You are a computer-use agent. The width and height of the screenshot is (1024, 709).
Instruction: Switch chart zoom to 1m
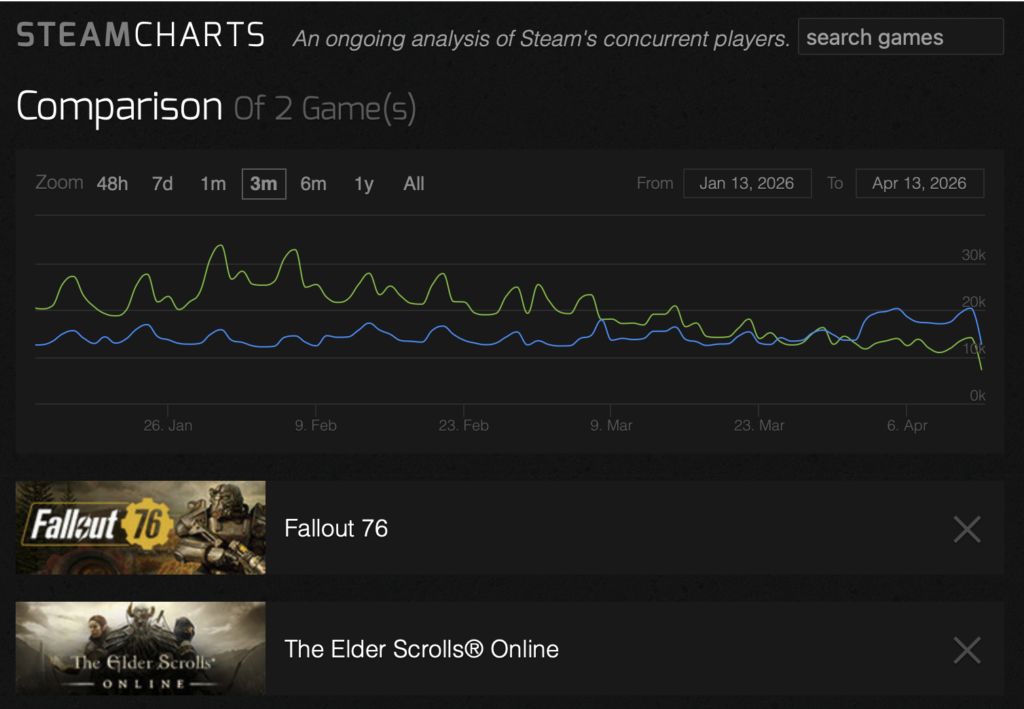coord(213,184)
